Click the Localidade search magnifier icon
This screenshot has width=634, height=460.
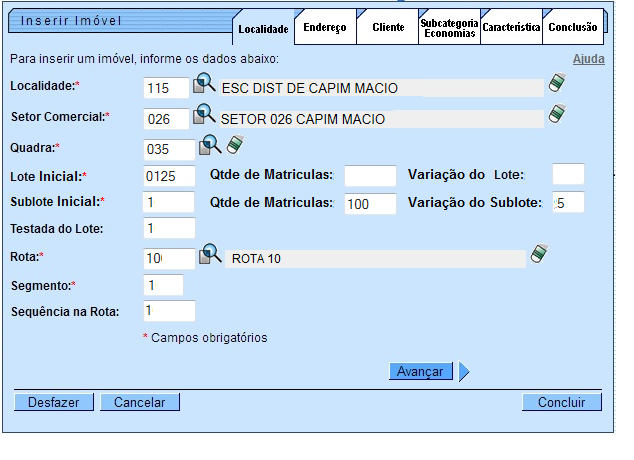click(x=204, y=86)
